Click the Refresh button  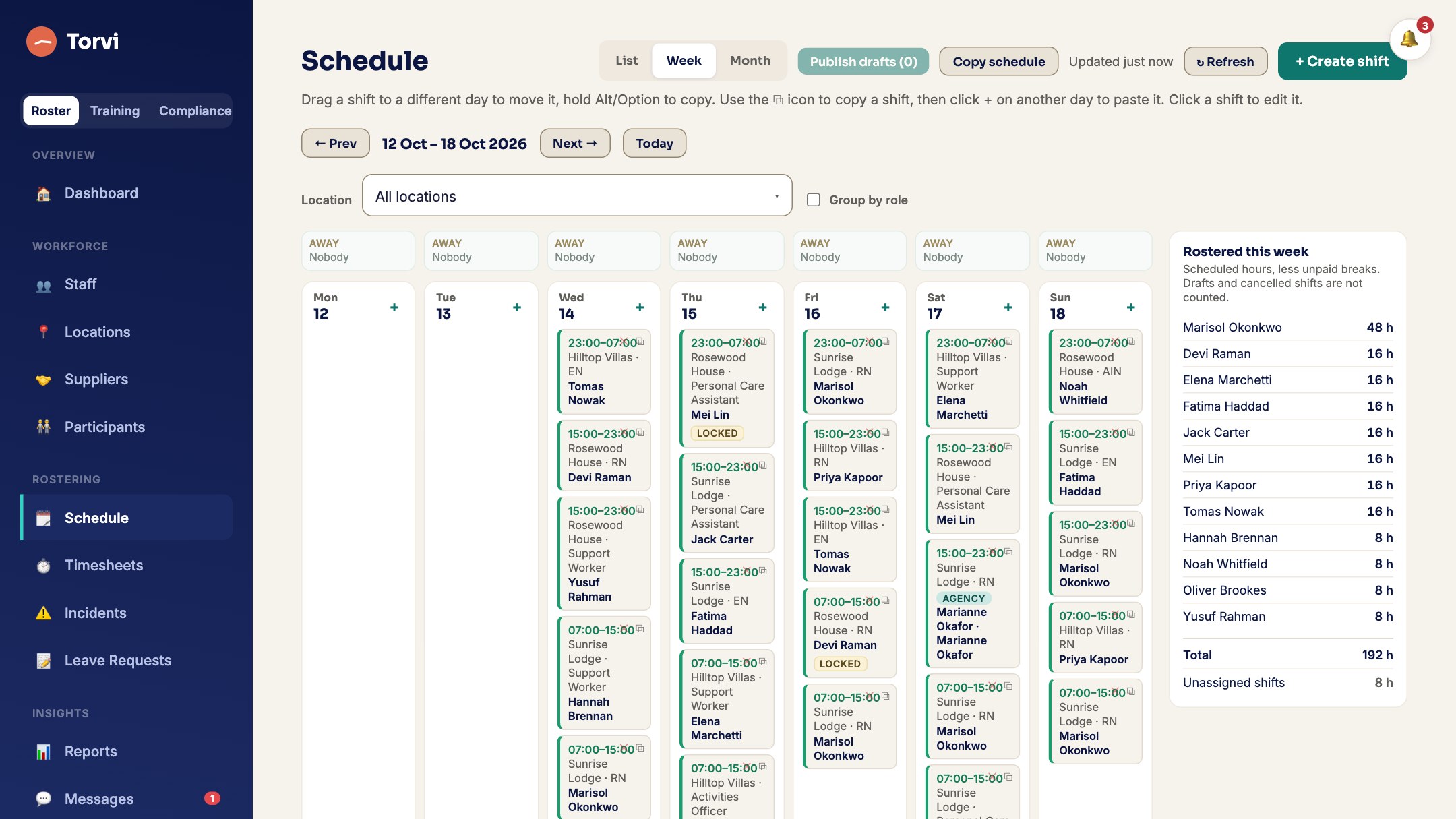[x=1225, y=61]
